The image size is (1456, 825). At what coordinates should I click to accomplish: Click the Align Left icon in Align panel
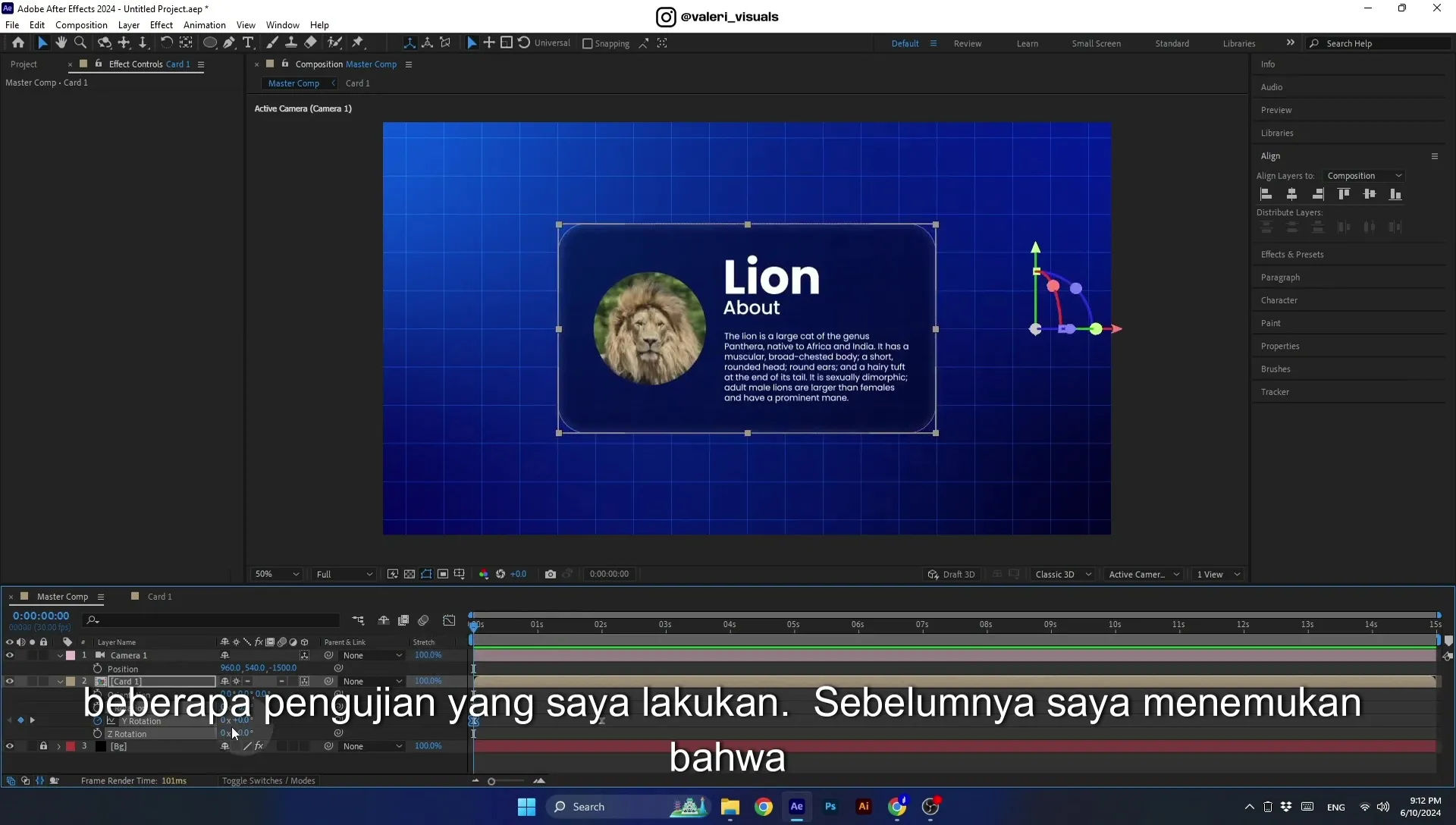click(1266, 194)
